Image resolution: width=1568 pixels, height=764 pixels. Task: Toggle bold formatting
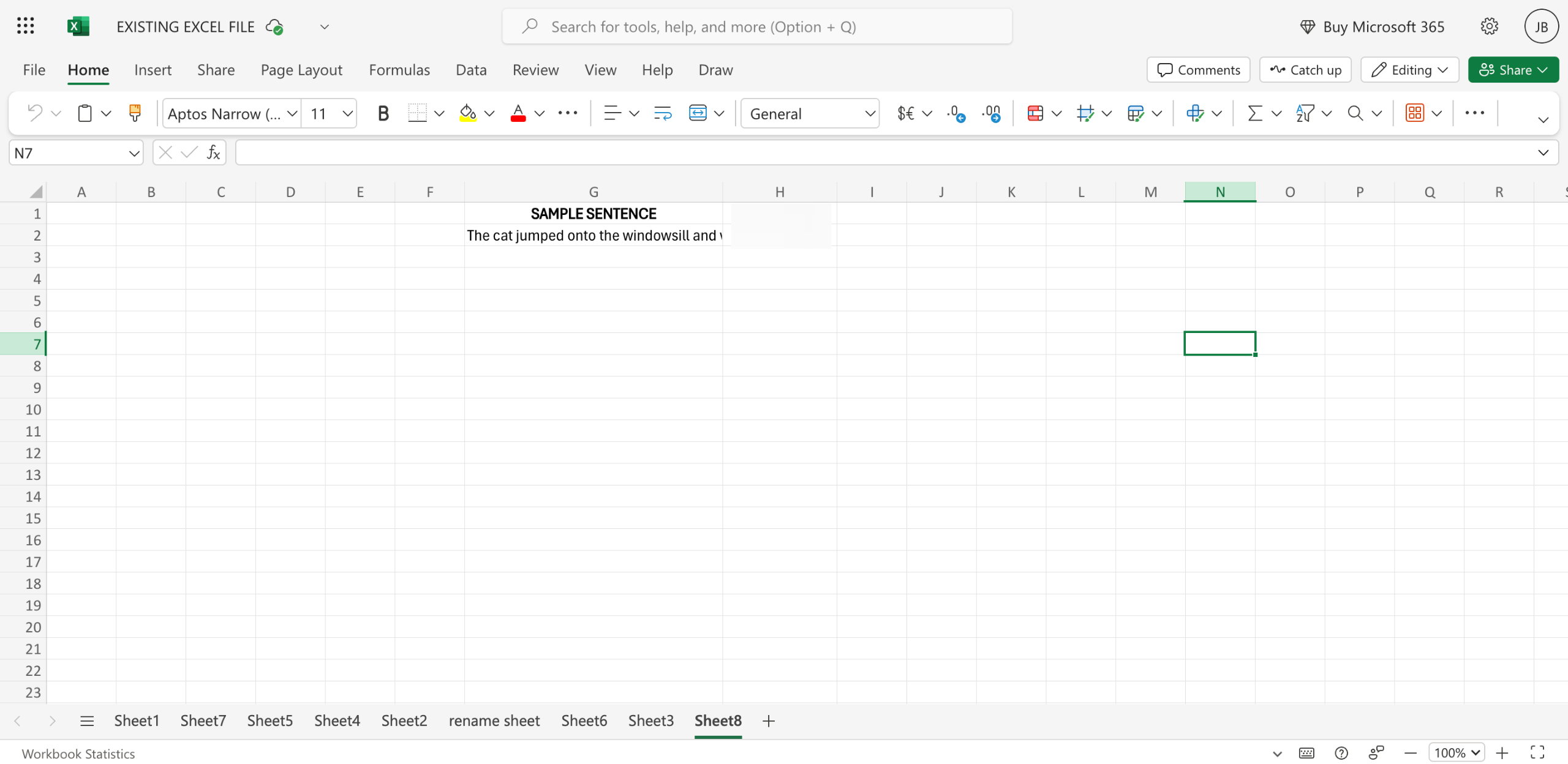tap(383, 113)
